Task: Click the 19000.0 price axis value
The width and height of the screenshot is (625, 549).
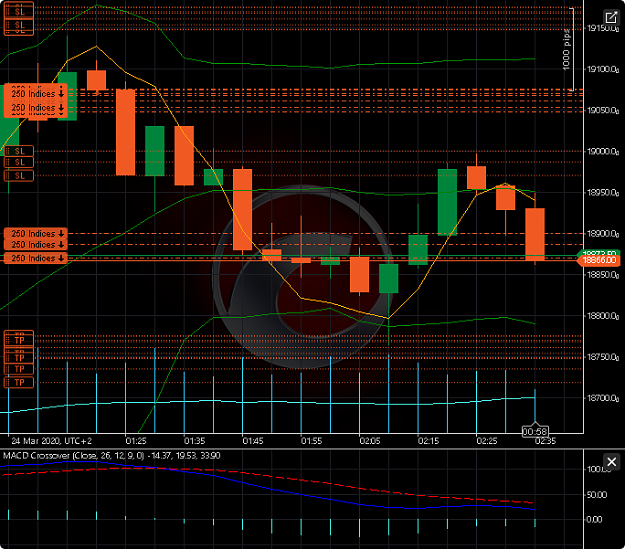Action: click(603, 152)
